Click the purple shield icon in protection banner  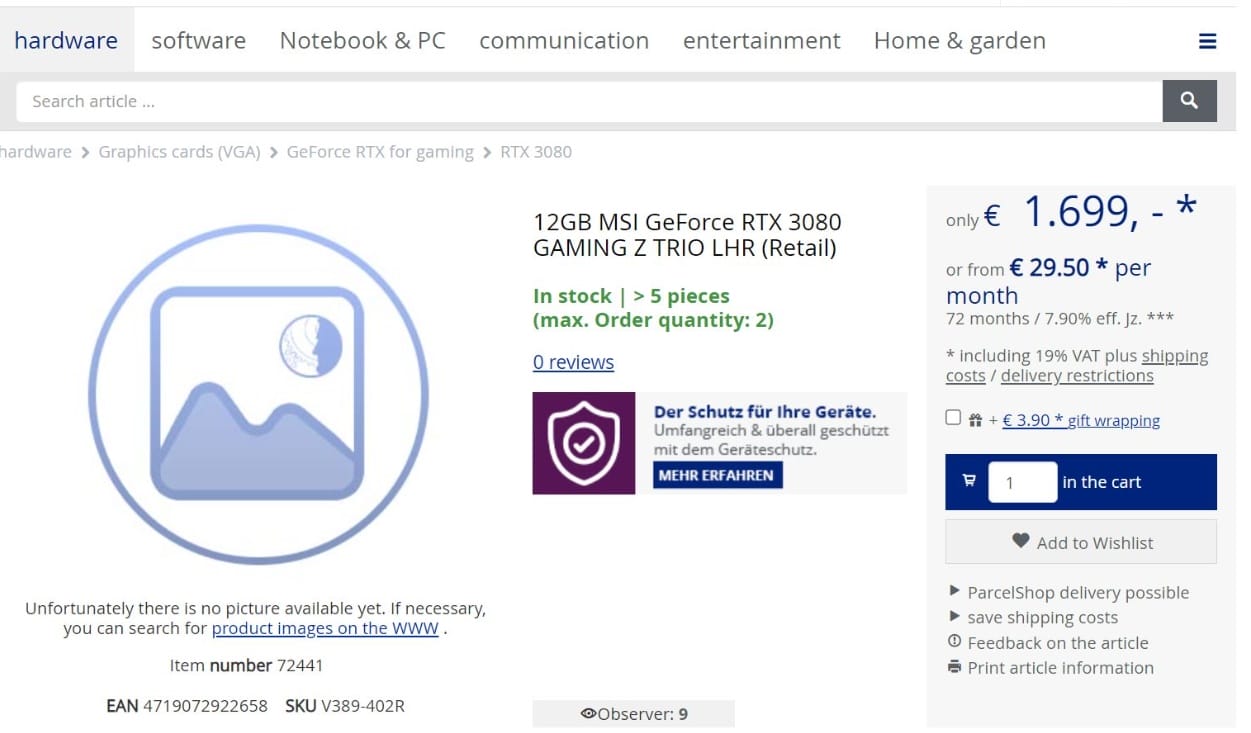583,441
